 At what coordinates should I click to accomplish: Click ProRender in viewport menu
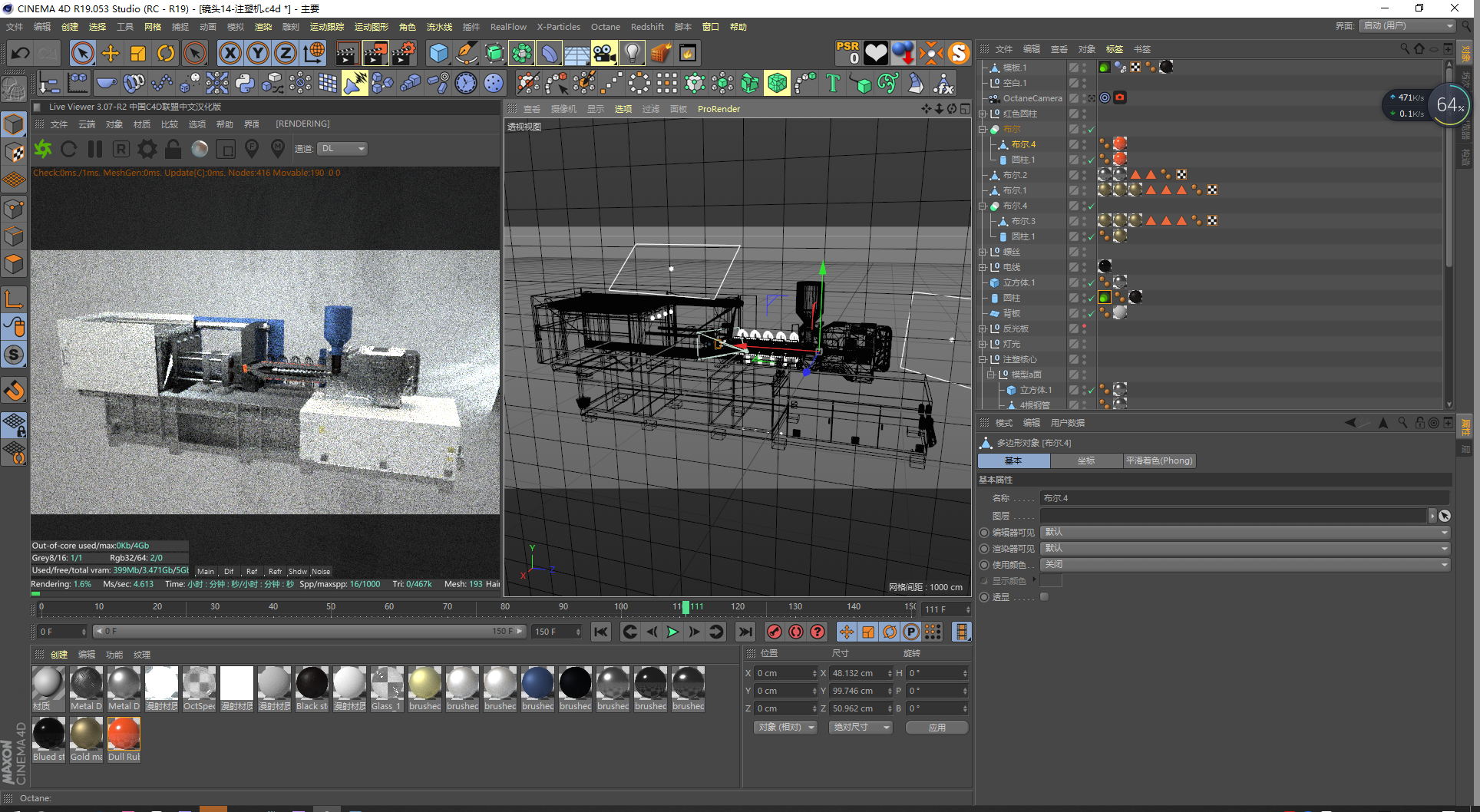pos(719,109)
